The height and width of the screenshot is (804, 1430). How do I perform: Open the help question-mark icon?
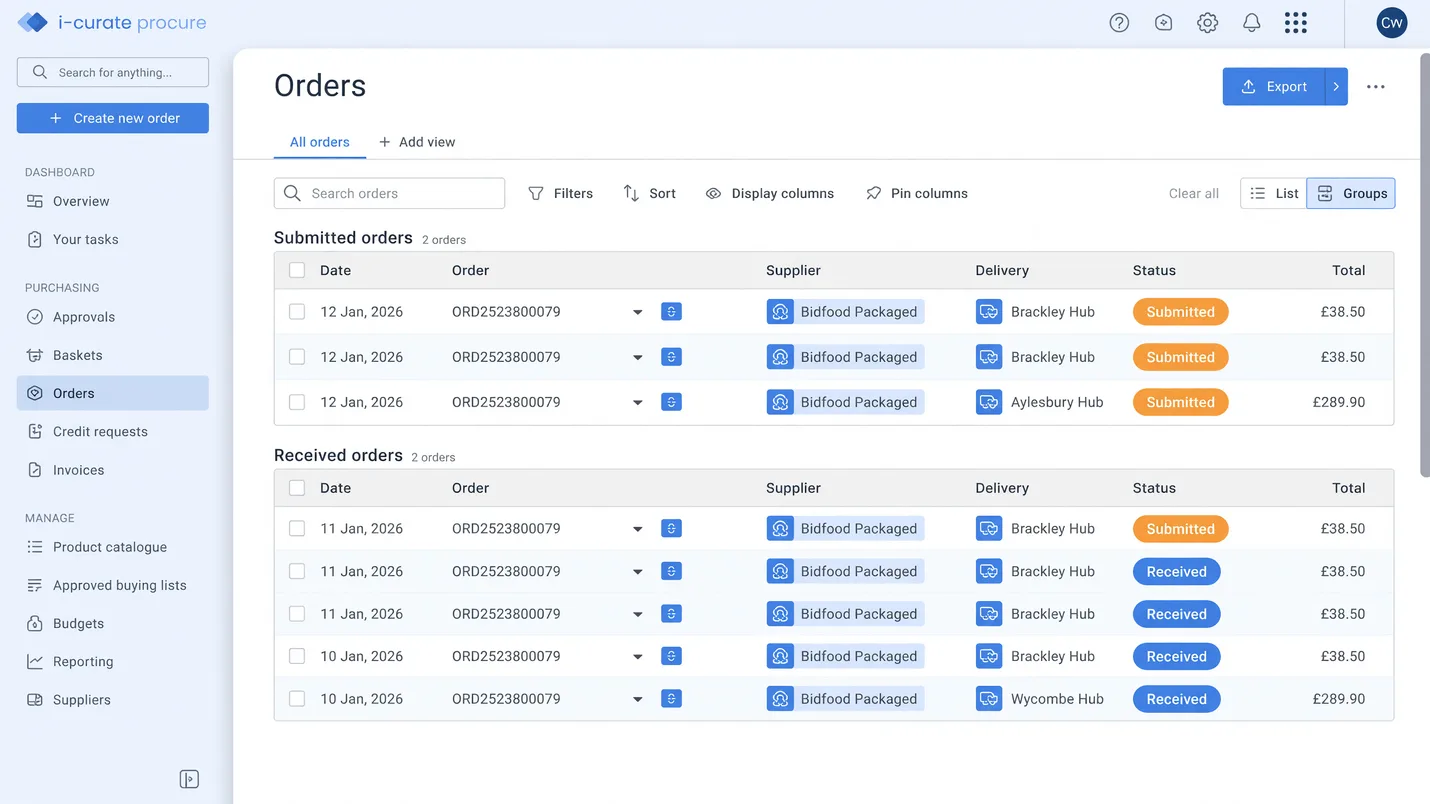tap(1119, 23)
